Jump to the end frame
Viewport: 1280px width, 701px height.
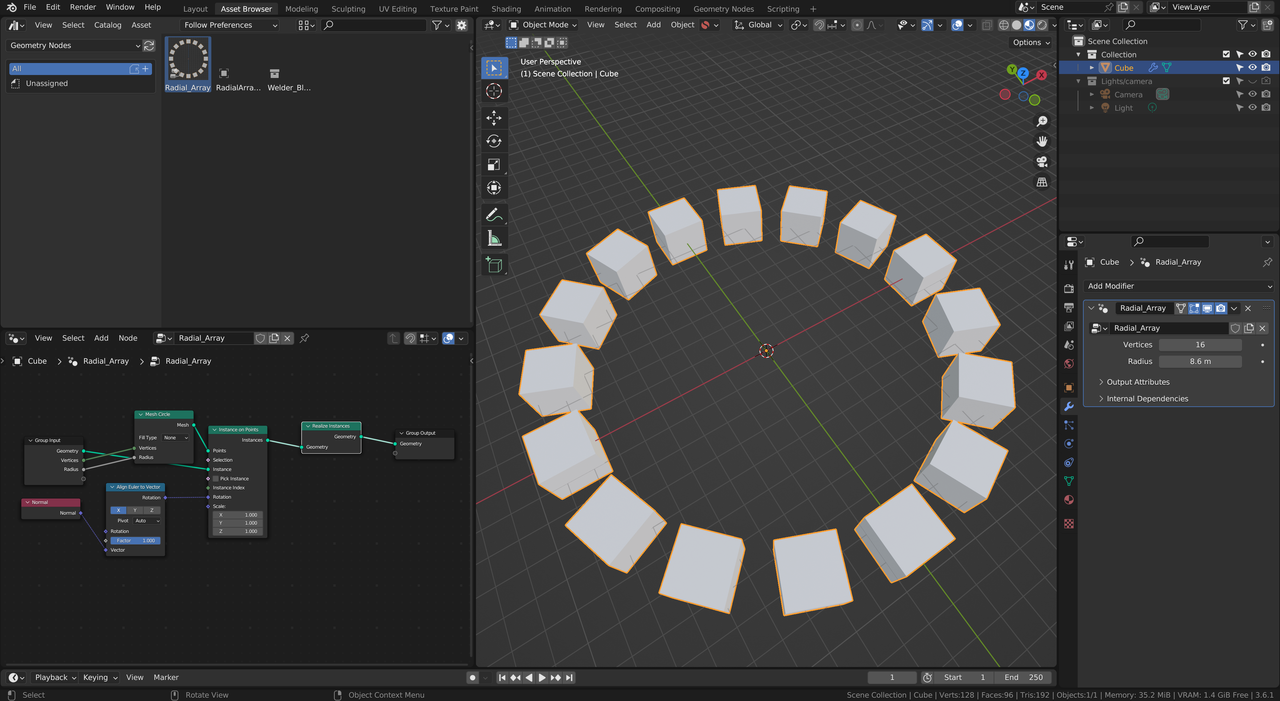pos(569,678)
